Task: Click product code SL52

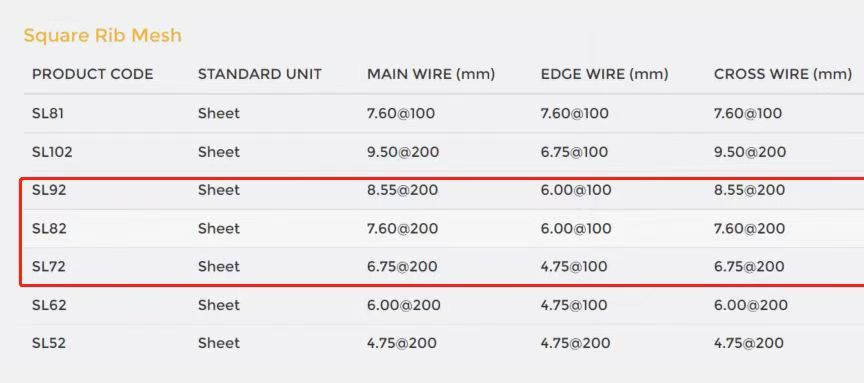Action: 48,343
